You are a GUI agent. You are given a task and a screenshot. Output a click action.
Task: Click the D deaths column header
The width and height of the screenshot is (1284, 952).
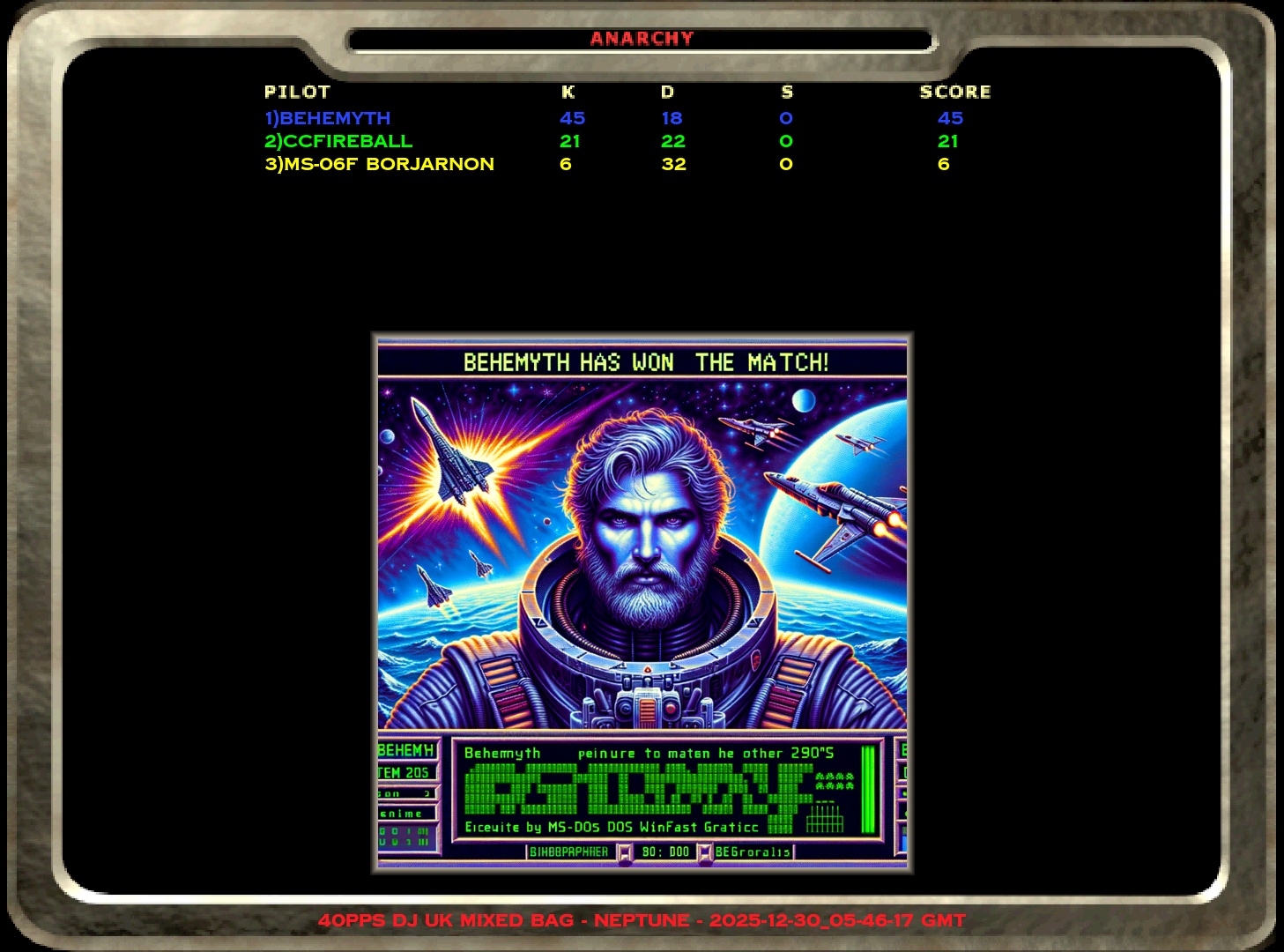[x=667, y=92]
